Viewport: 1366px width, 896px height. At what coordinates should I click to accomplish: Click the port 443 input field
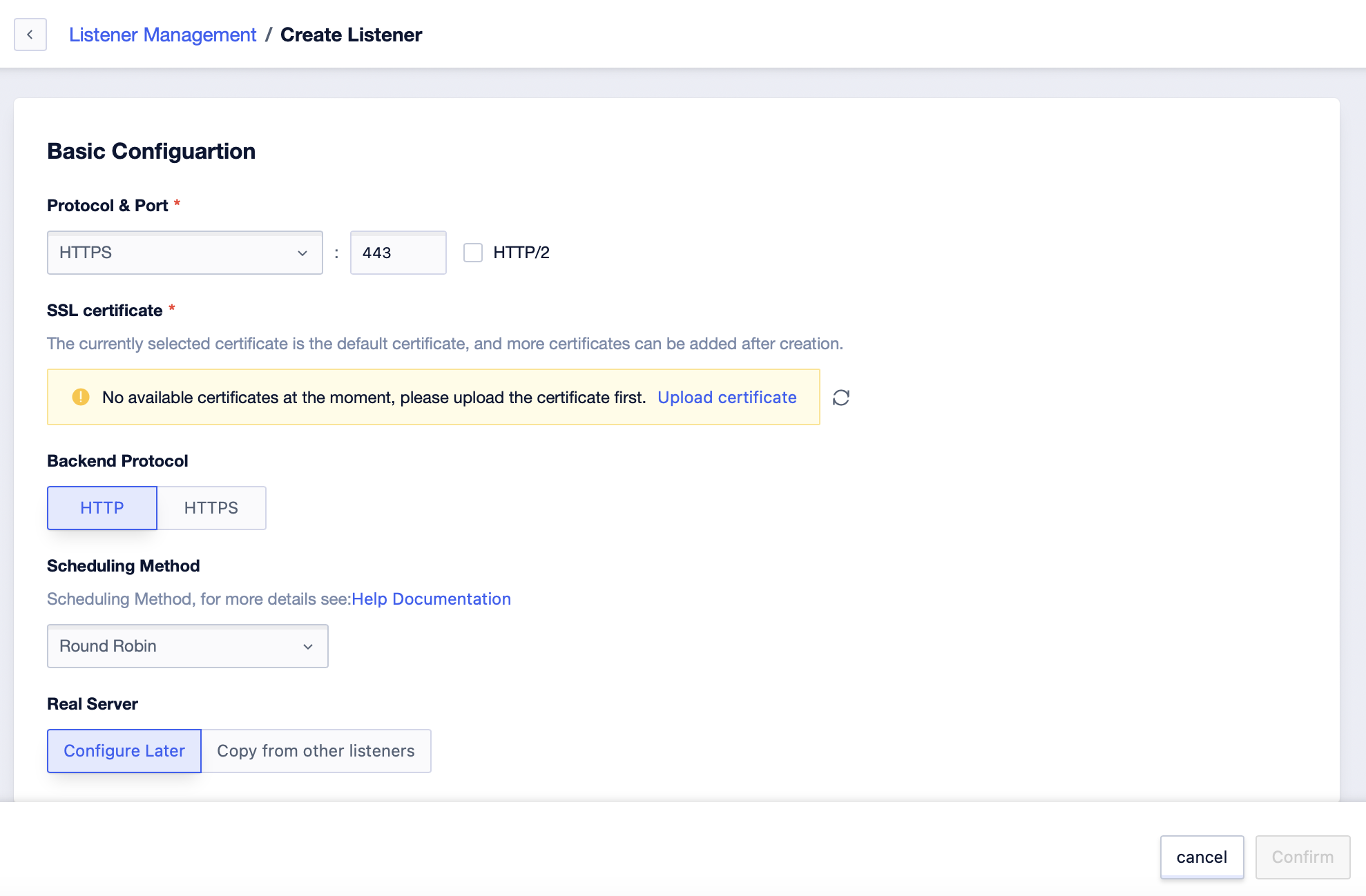tap(398, 253)
